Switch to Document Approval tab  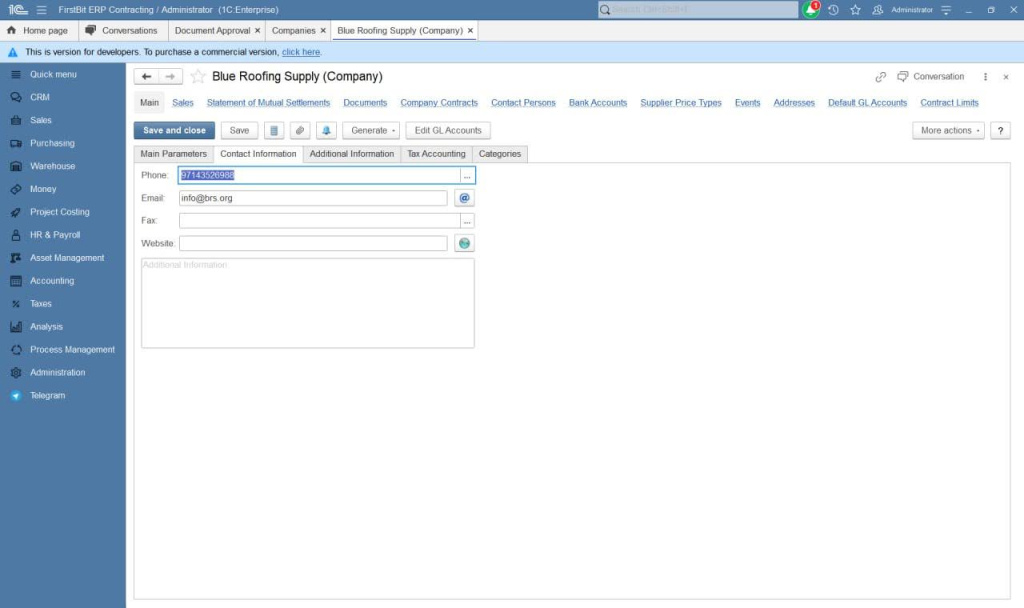coord(212,31)
